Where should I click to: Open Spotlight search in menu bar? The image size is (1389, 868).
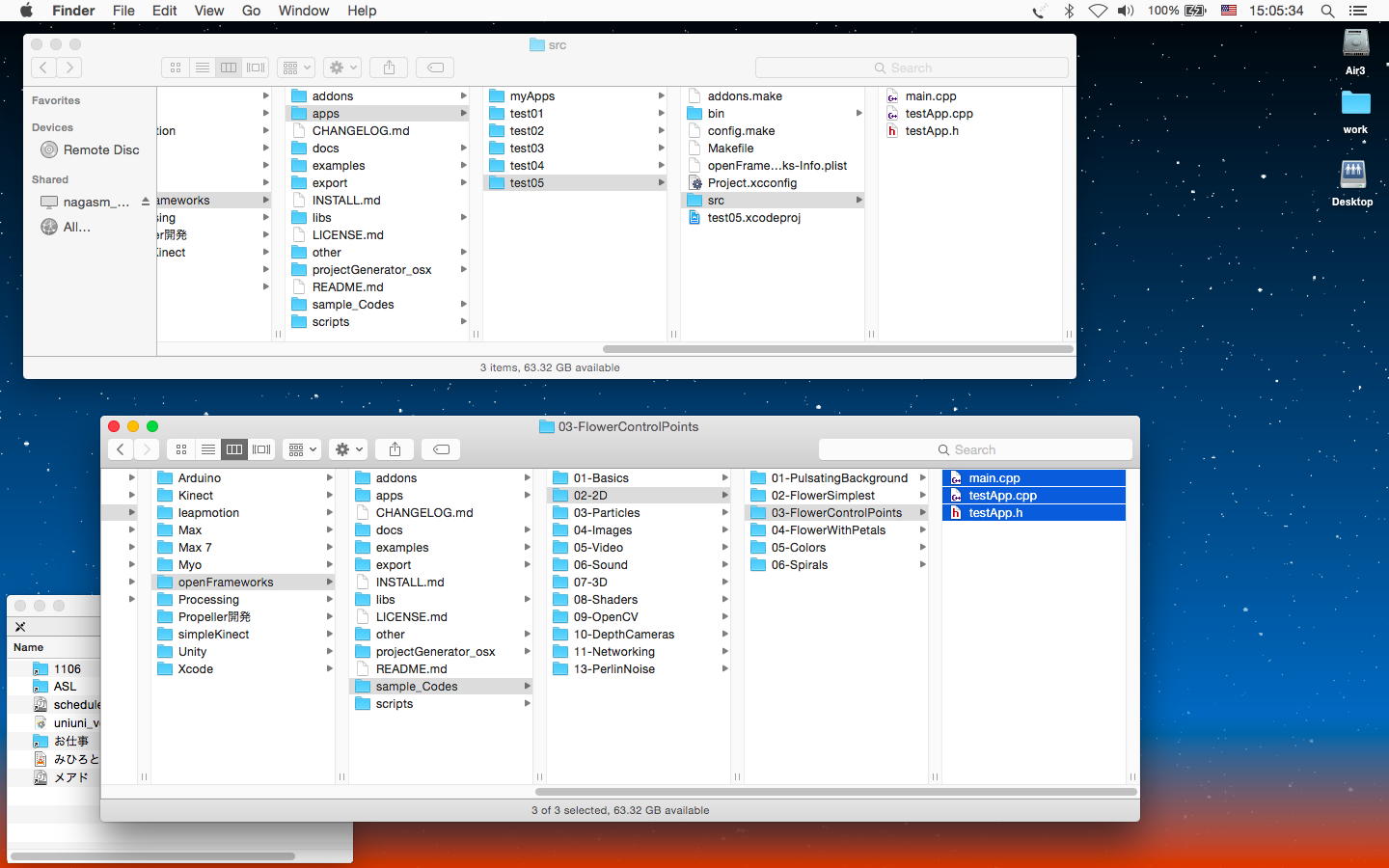1327,11
